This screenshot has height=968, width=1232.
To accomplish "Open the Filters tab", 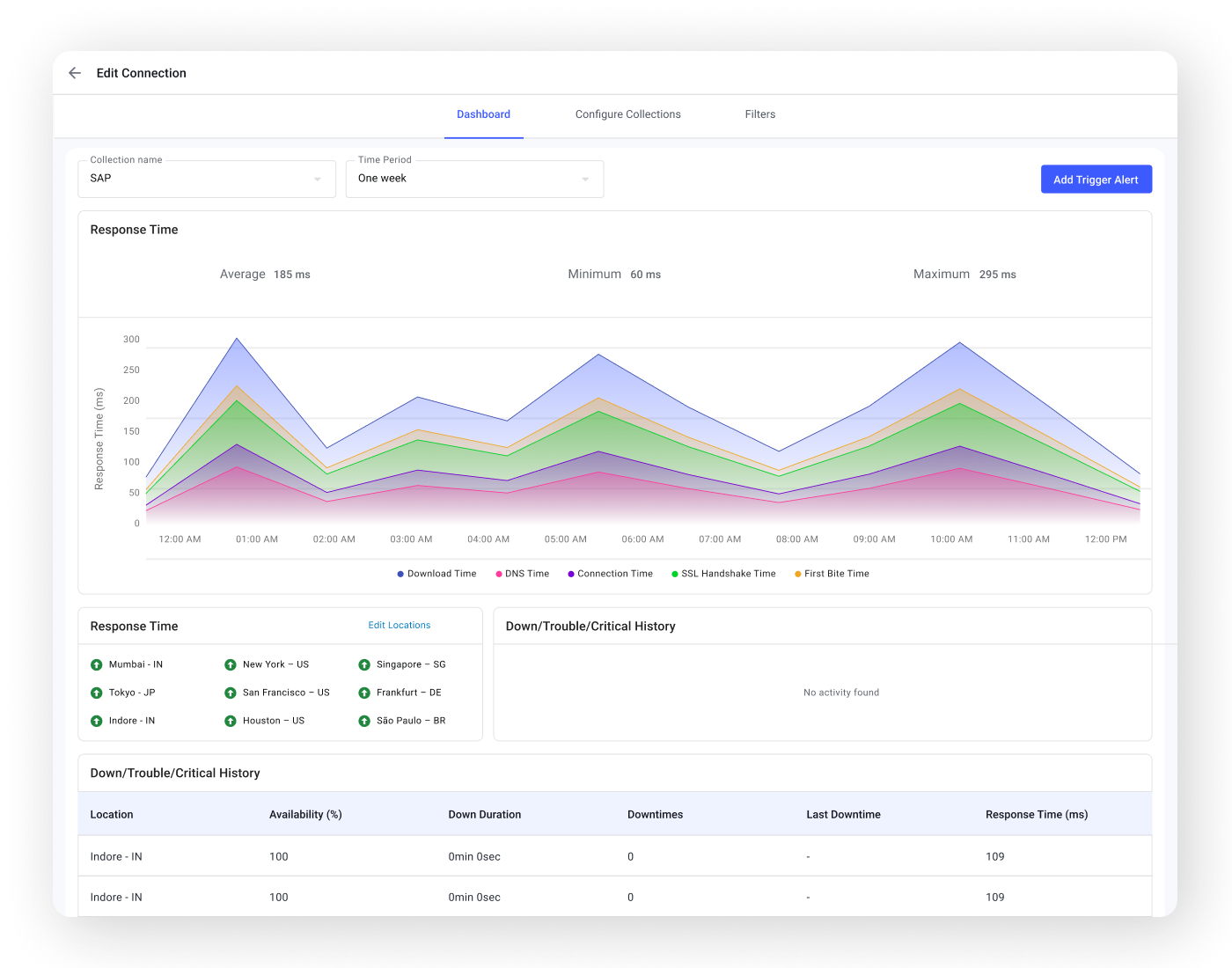I will 759,114.
